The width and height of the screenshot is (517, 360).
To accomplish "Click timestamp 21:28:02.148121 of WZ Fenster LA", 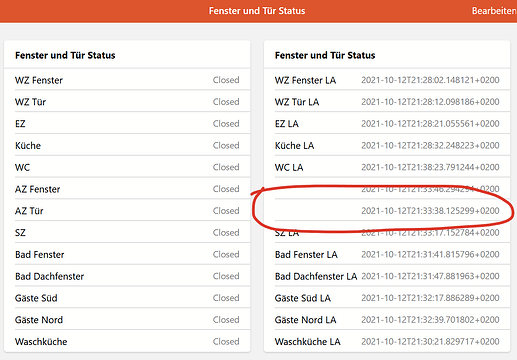I will [x=430, y=80].
